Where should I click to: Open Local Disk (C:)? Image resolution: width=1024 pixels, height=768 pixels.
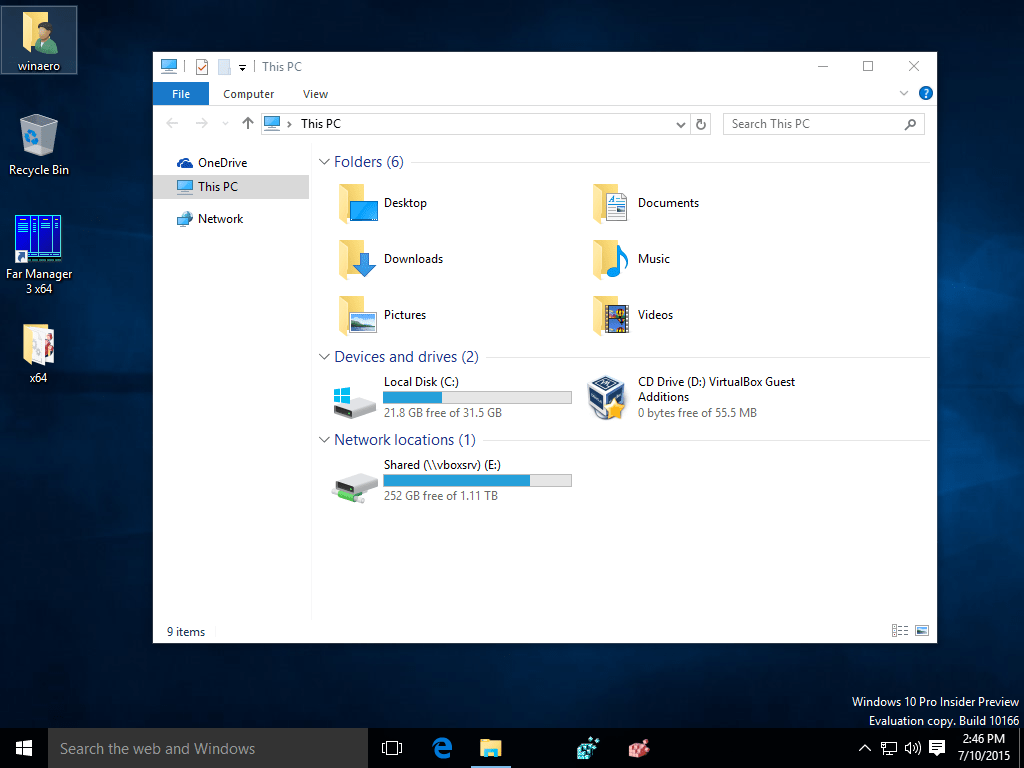pyautogui.click(x=421, y=381)
